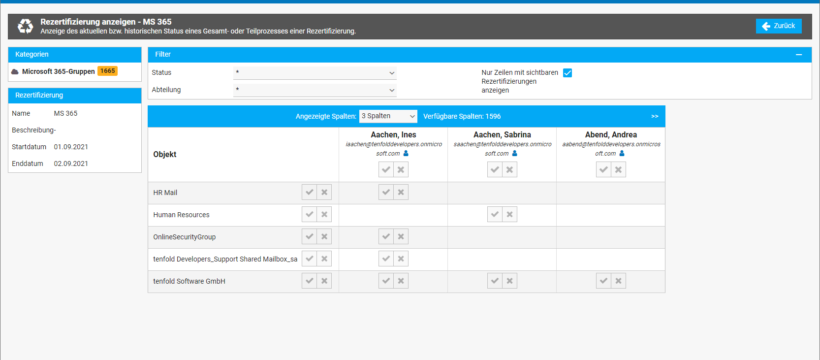Reject all for Aachen, Sabrina column header

(510, 170)
